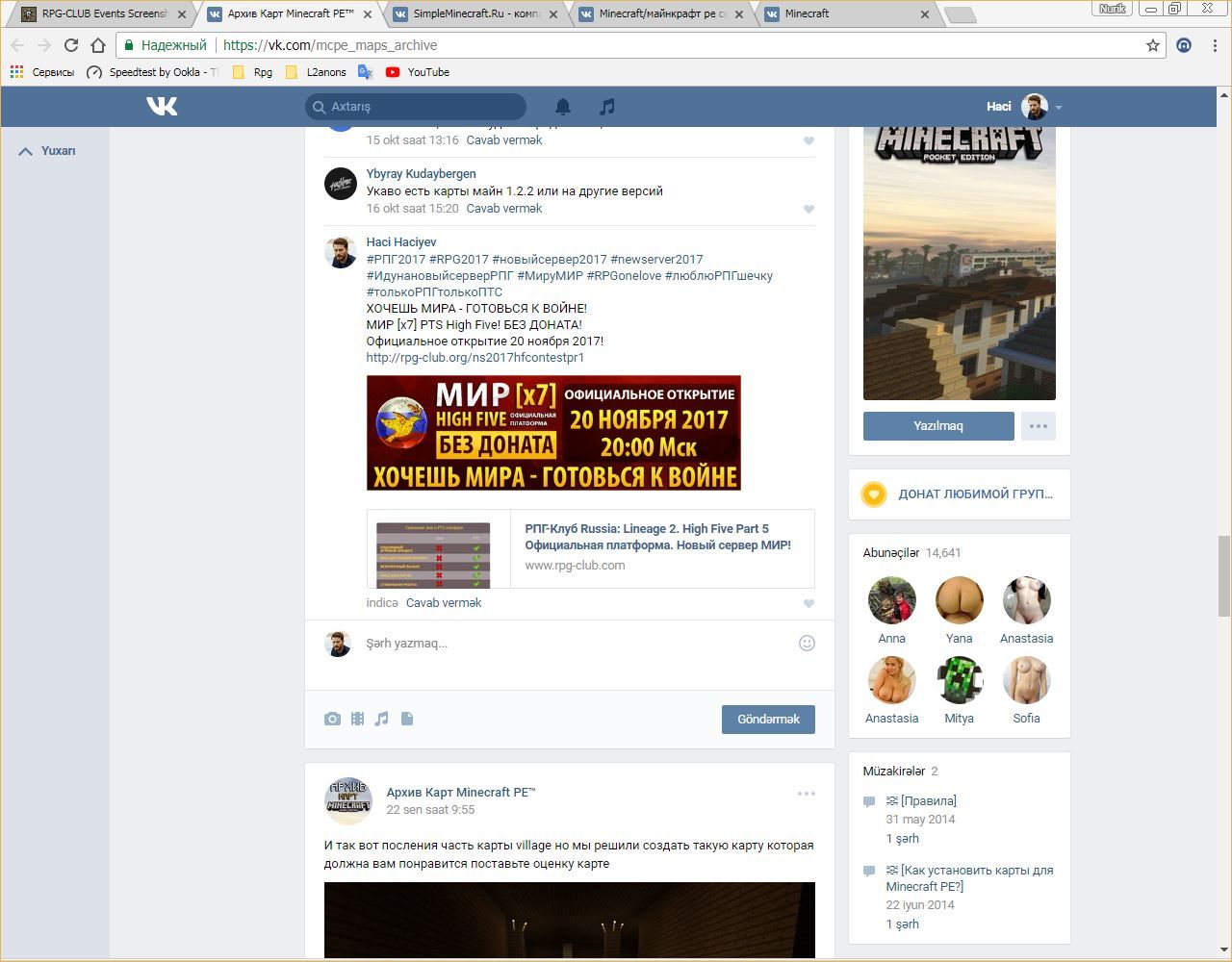The image size is (1232, 962).
Task: Open the Сервисы apps shortcut
Action: pyautogui.click(x=42, y=72)
